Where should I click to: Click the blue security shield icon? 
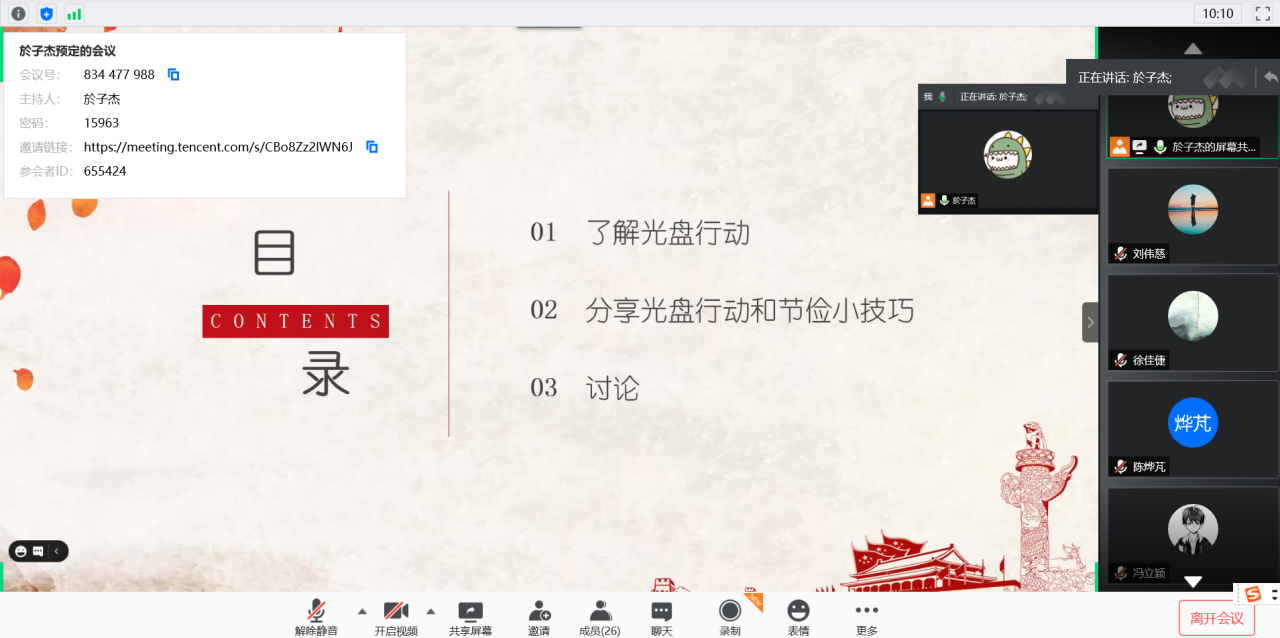(x=46, y=14)
